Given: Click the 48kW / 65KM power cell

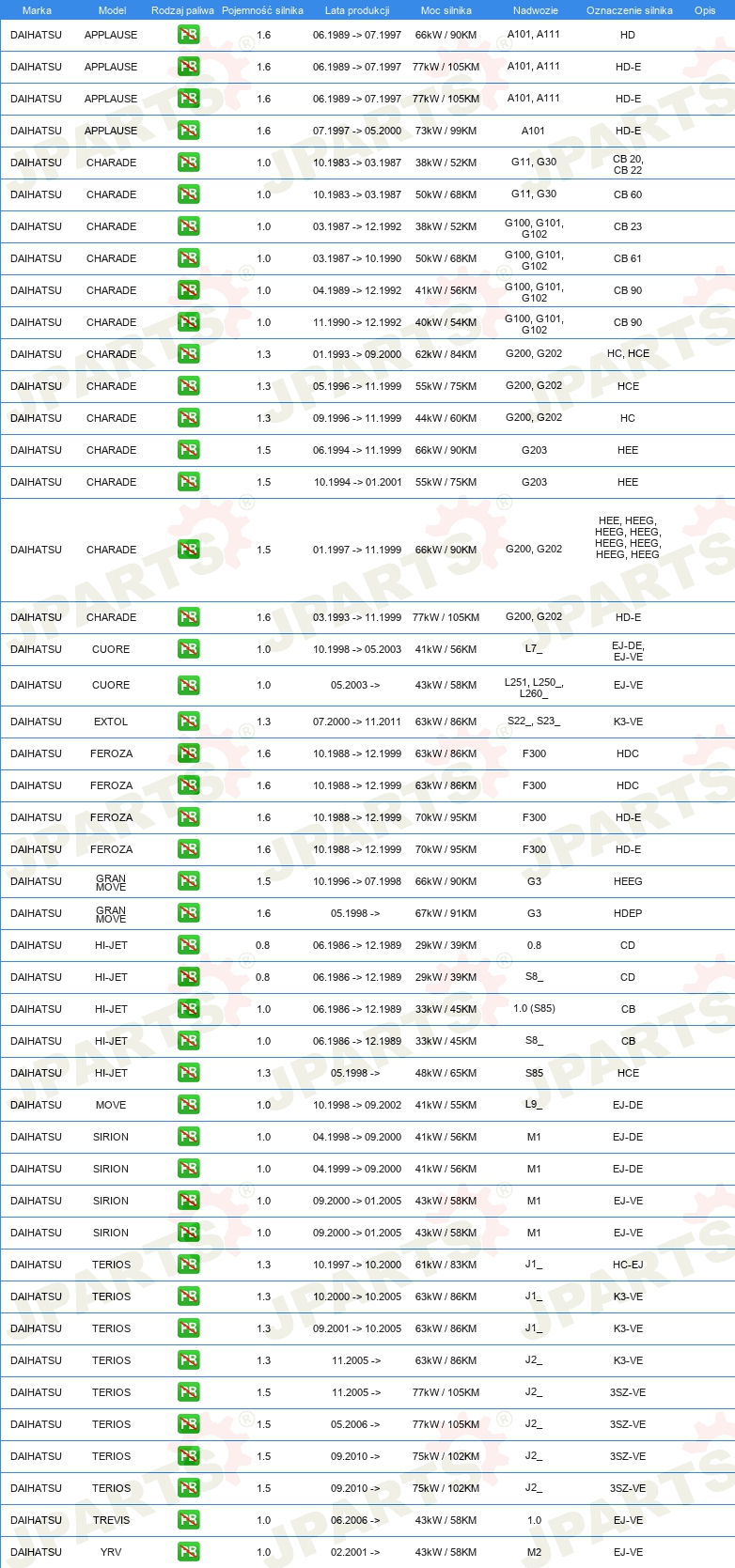Looking at the screenshot, I should point(446,1073).
